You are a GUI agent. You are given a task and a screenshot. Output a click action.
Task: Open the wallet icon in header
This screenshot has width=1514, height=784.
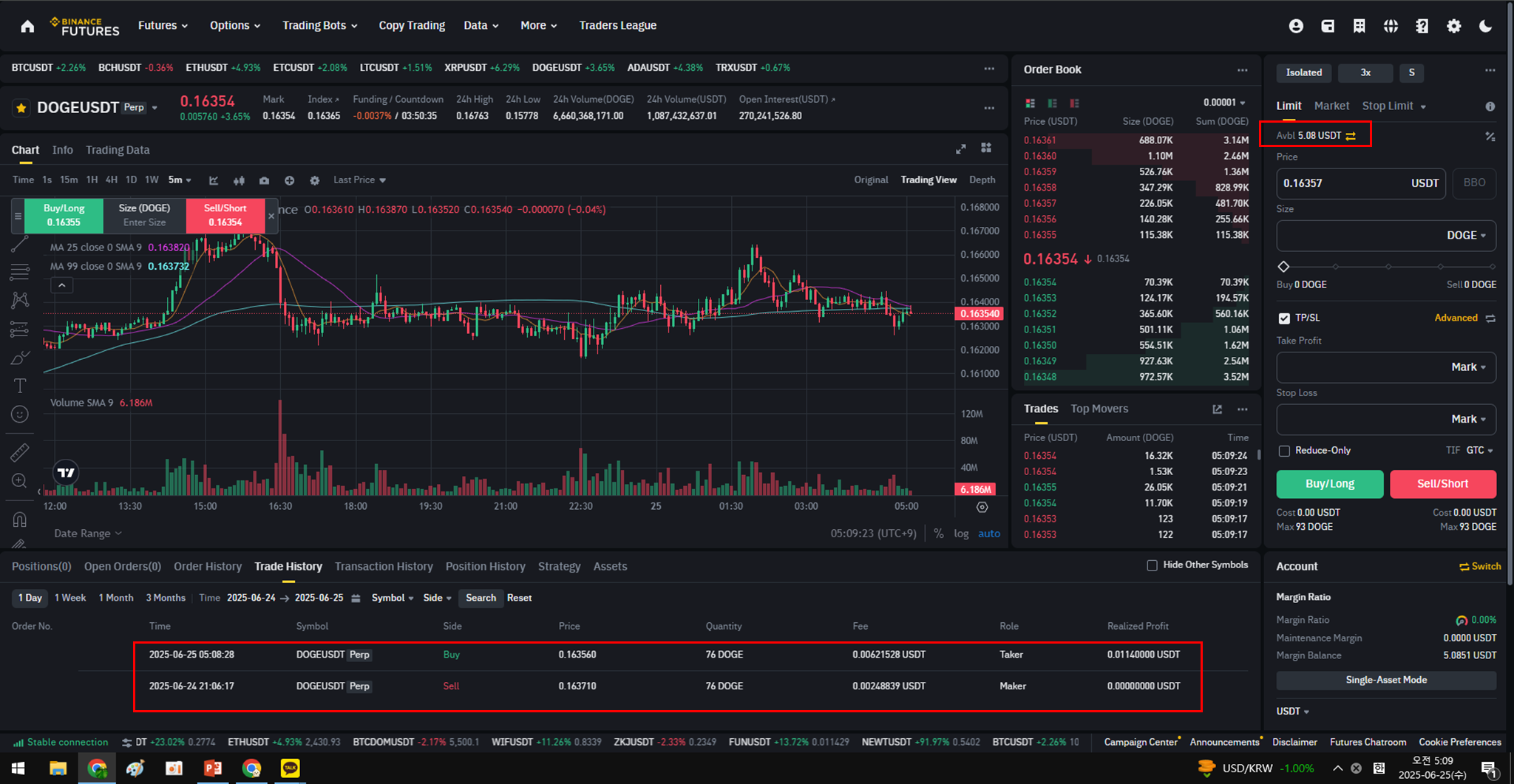pos(1328,26)
